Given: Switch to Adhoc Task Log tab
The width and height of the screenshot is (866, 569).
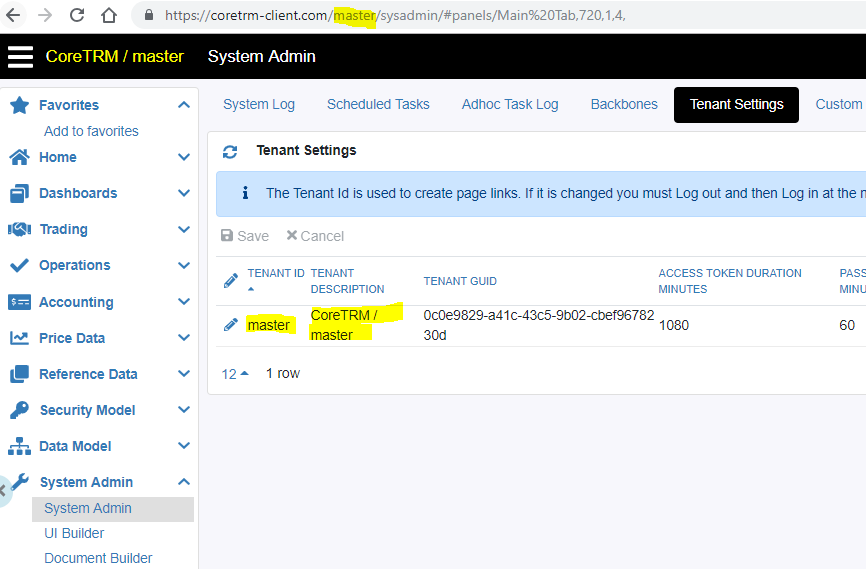Looking at the screenshot, I should 510,104.
